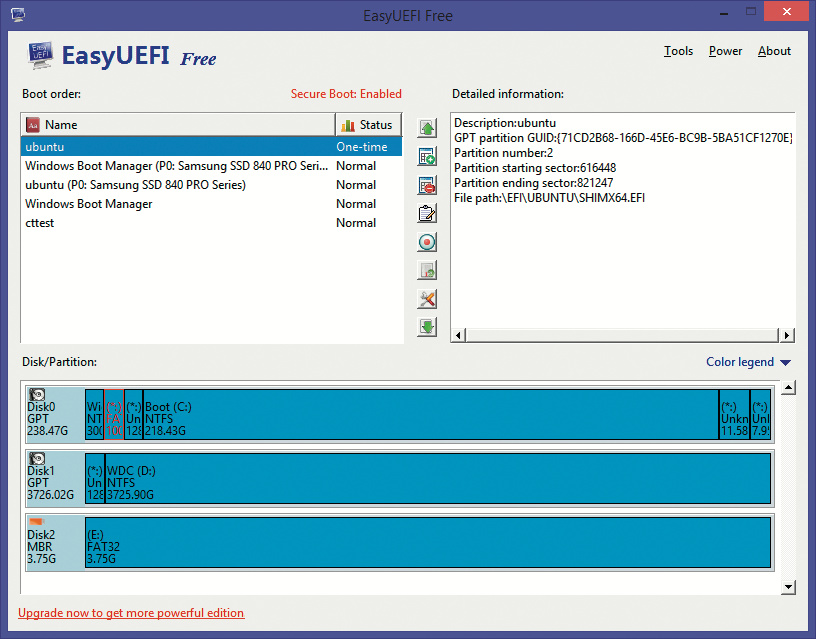This screenshot has width=816, height=639.
Task: Click the Secure Boot: Enabled status text
Action: pos(346,94)
